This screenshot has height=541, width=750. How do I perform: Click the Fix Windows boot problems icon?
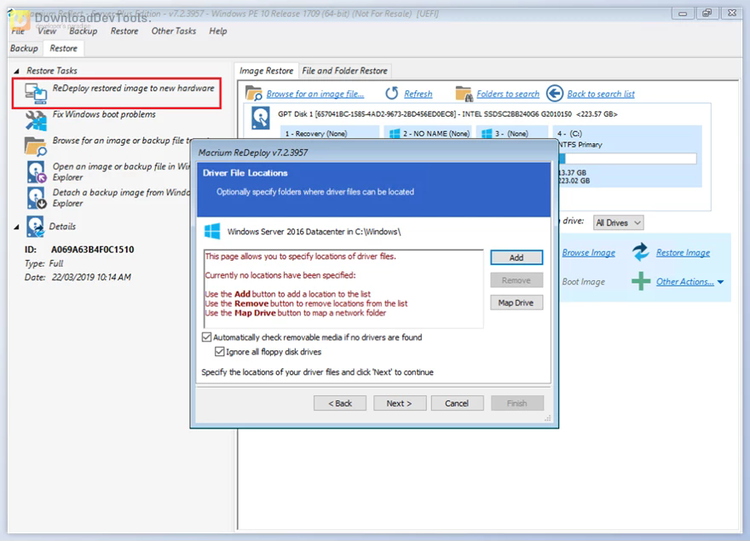click(x=36, y=120)
